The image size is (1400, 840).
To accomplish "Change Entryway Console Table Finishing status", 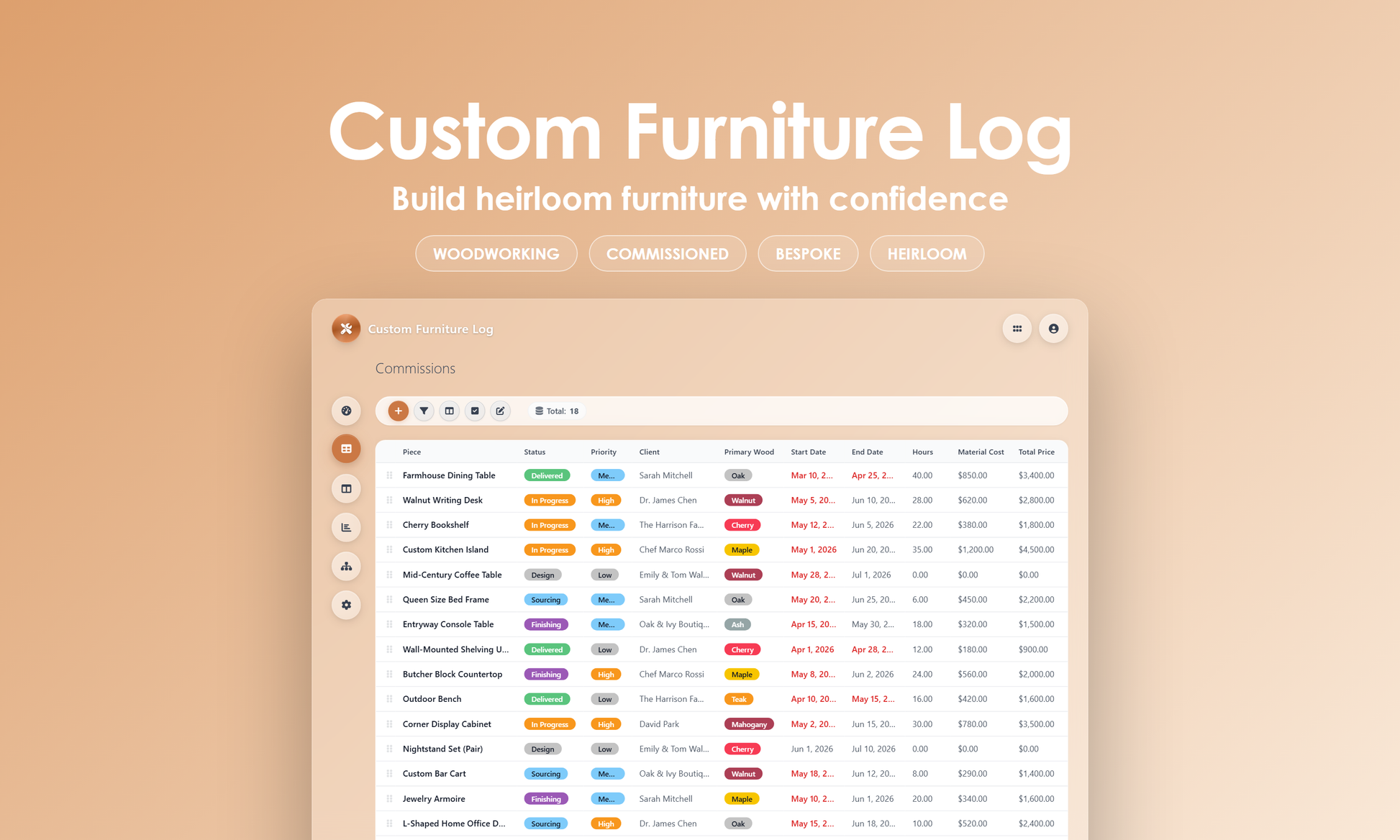I will 546,624.
